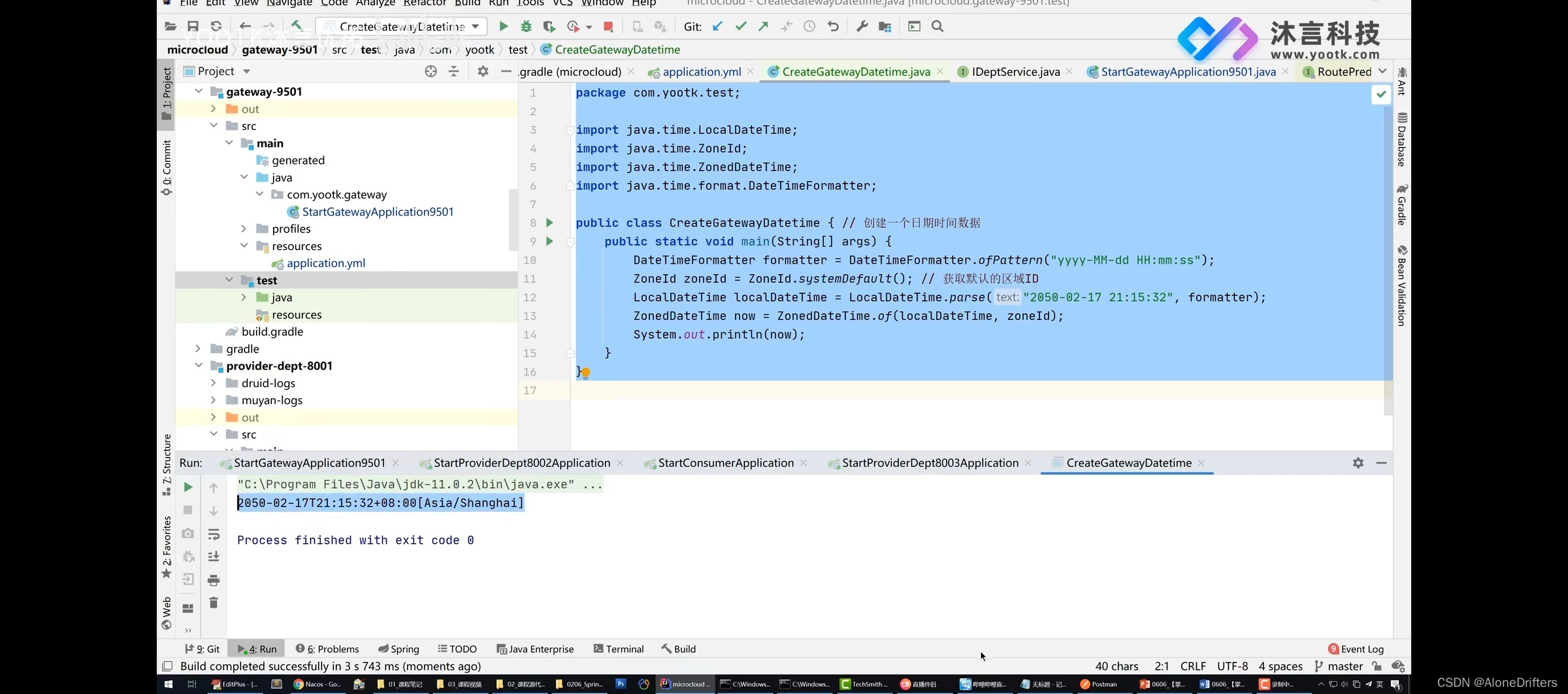Screen dimensions: 1568x694
Task: Click master git branch widget
Action: coord(1339,666)
